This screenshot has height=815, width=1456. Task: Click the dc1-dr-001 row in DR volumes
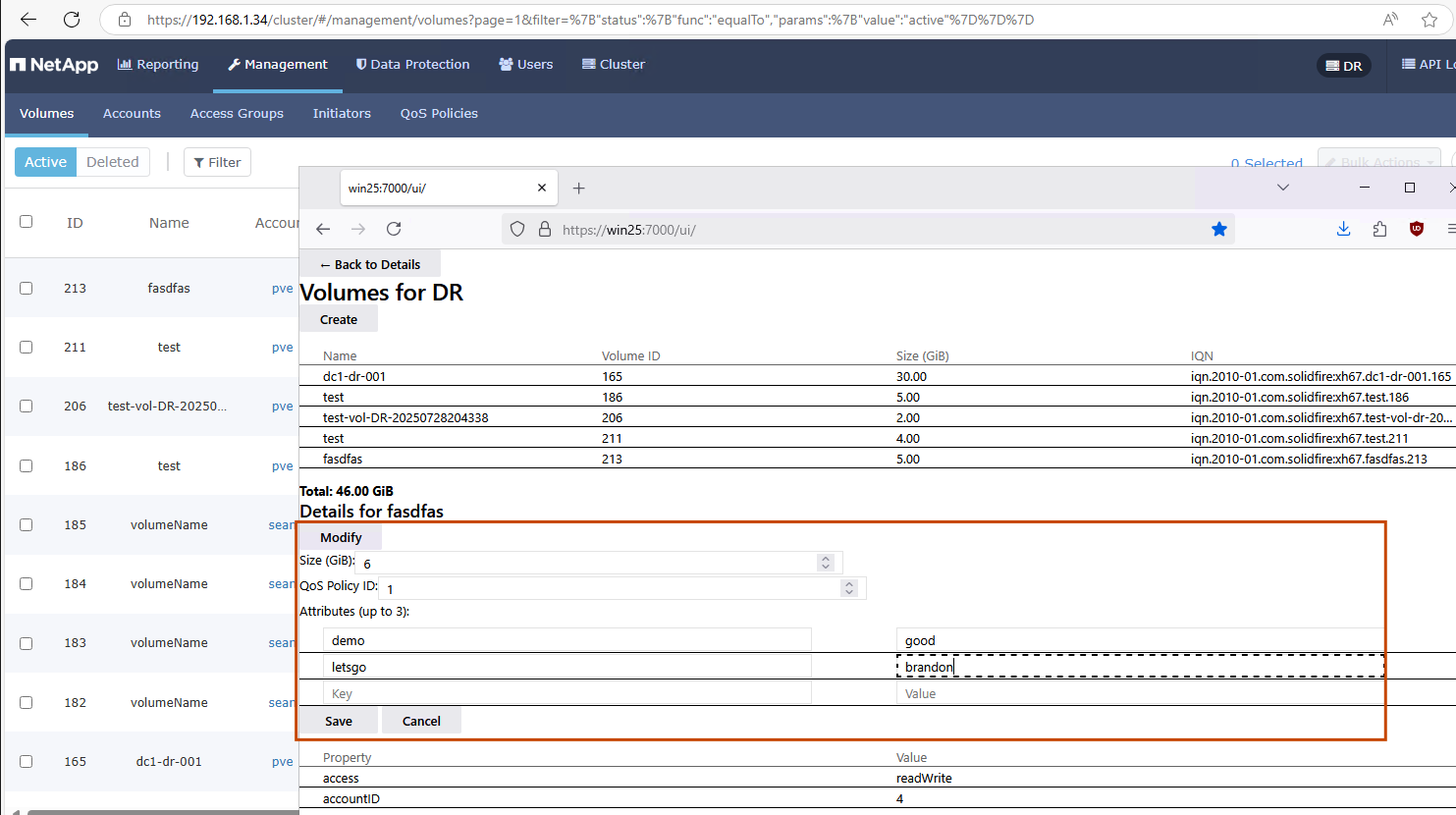tap(878, 376)
